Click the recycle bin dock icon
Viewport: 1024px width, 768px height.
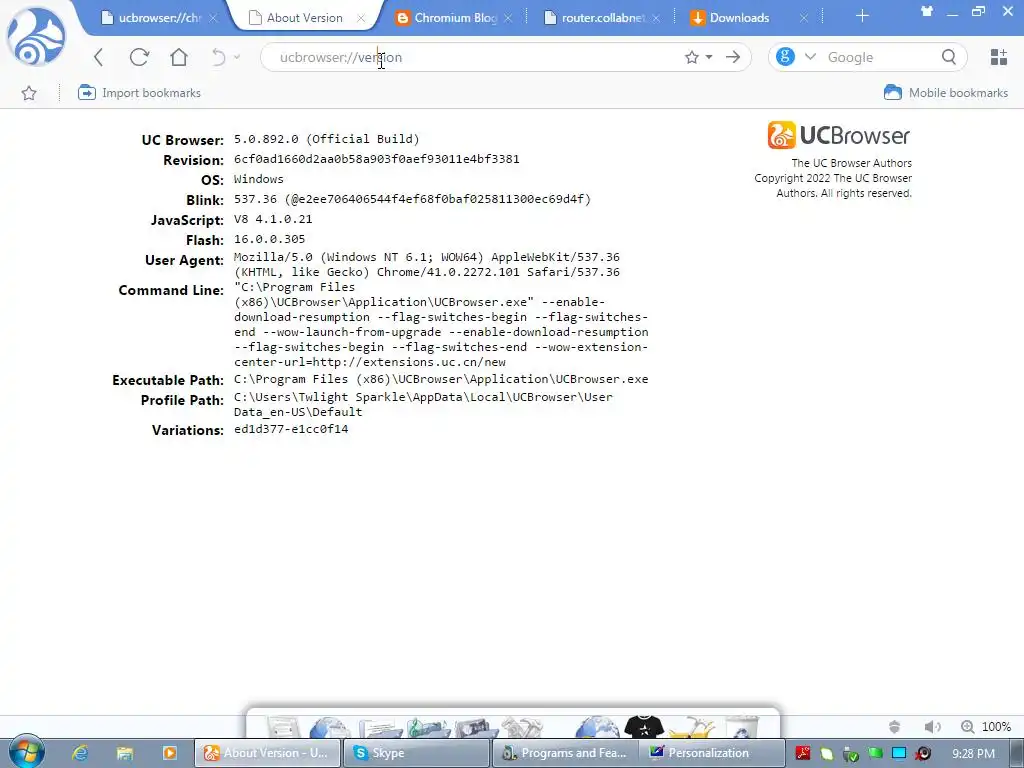(x=743, y=727)
